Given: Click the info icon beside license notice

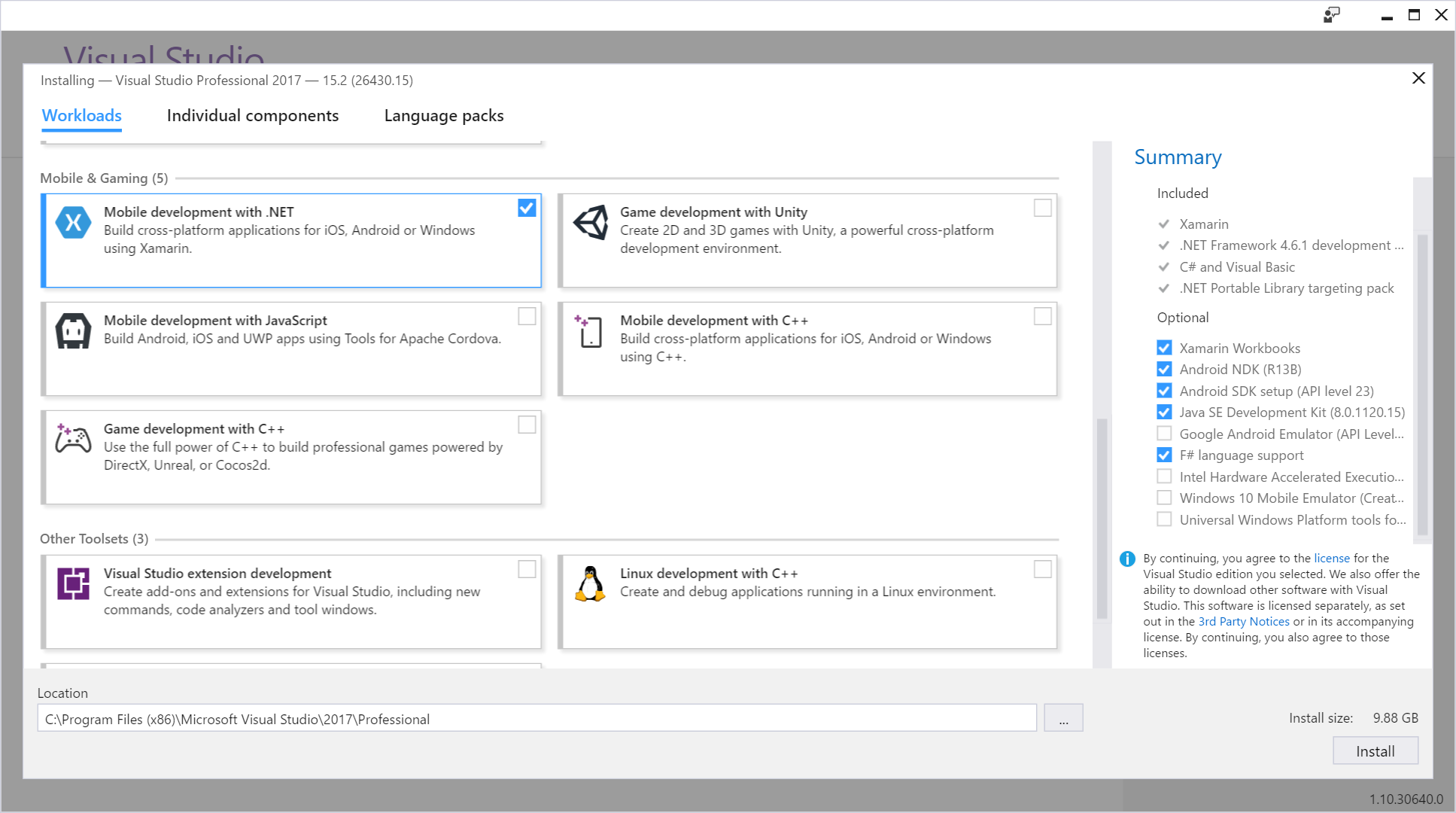Looking at the screenshot, I should point(1127,559).
